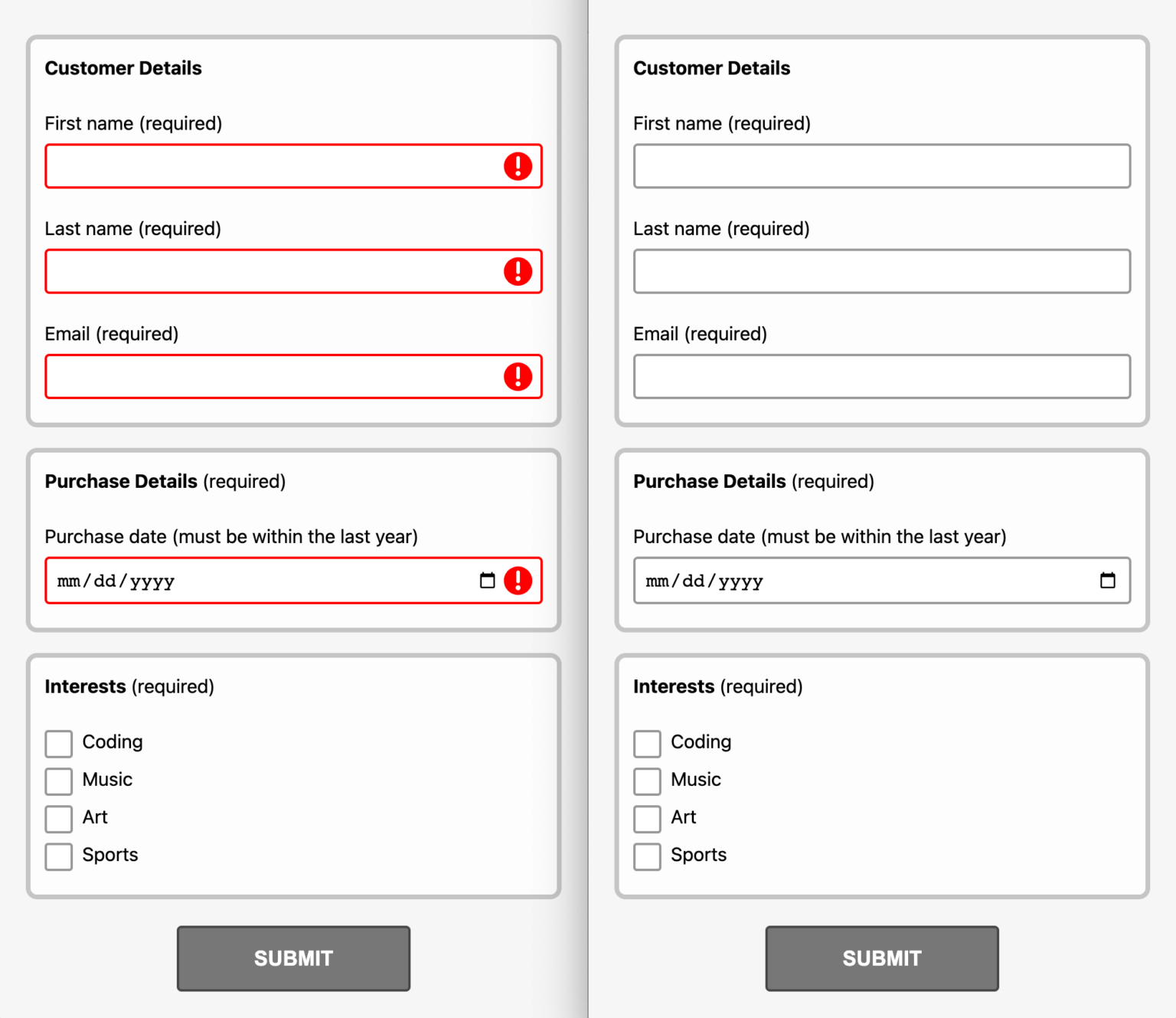
Task: Click error icon in left Purchase date field
Action: [x=518, y=581]
